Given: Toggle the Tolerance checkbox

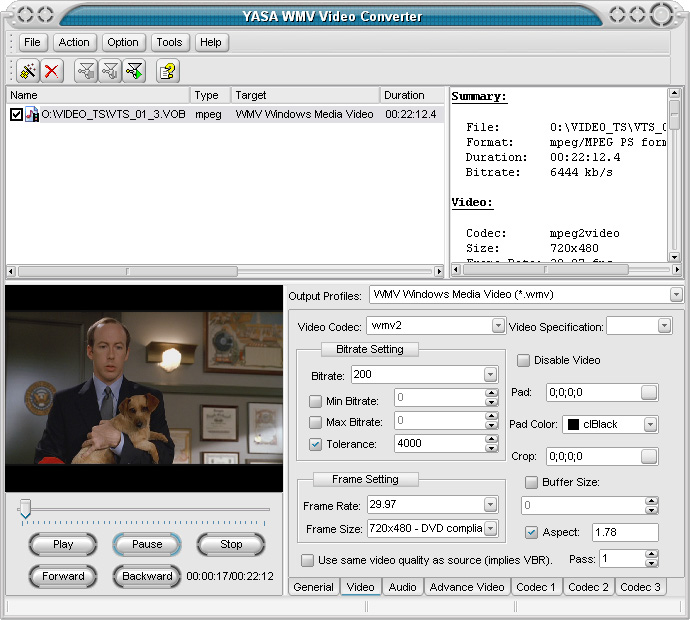Looking at the screenshot, I should (315, 443).
